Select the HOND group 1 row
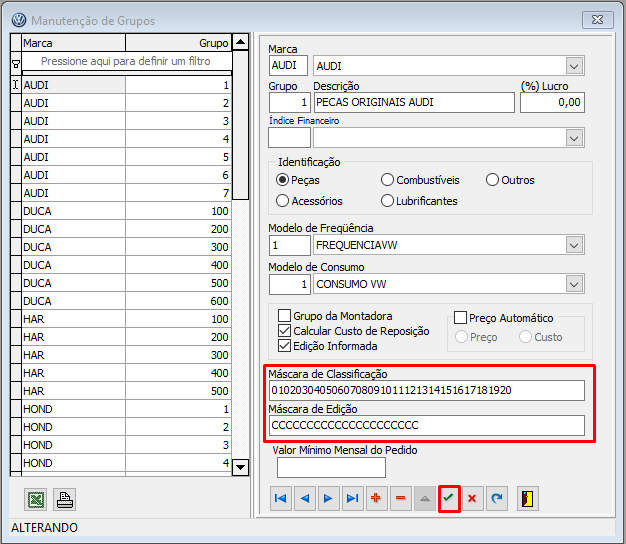 pos(127,409)
